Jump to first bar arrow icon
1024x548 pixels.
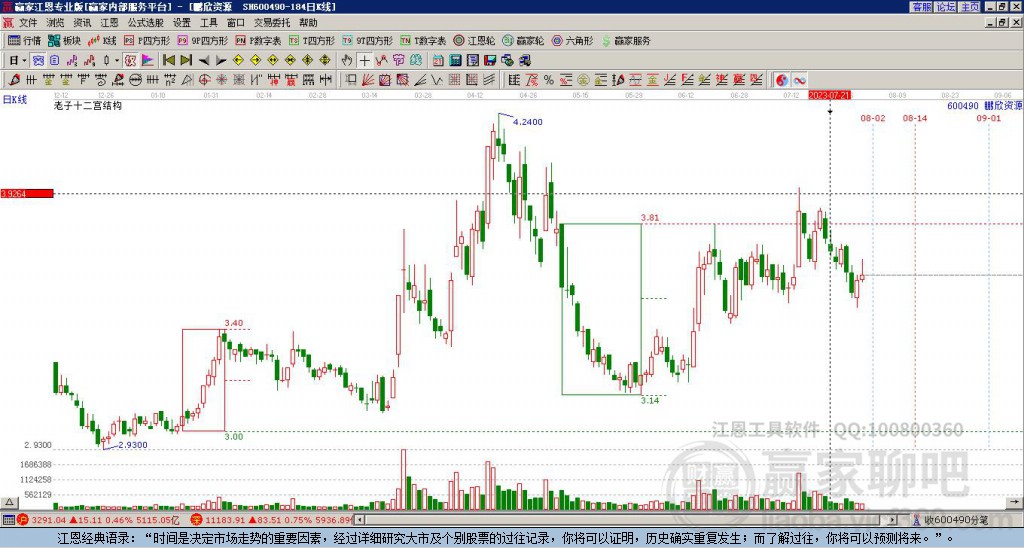[168, 60]
